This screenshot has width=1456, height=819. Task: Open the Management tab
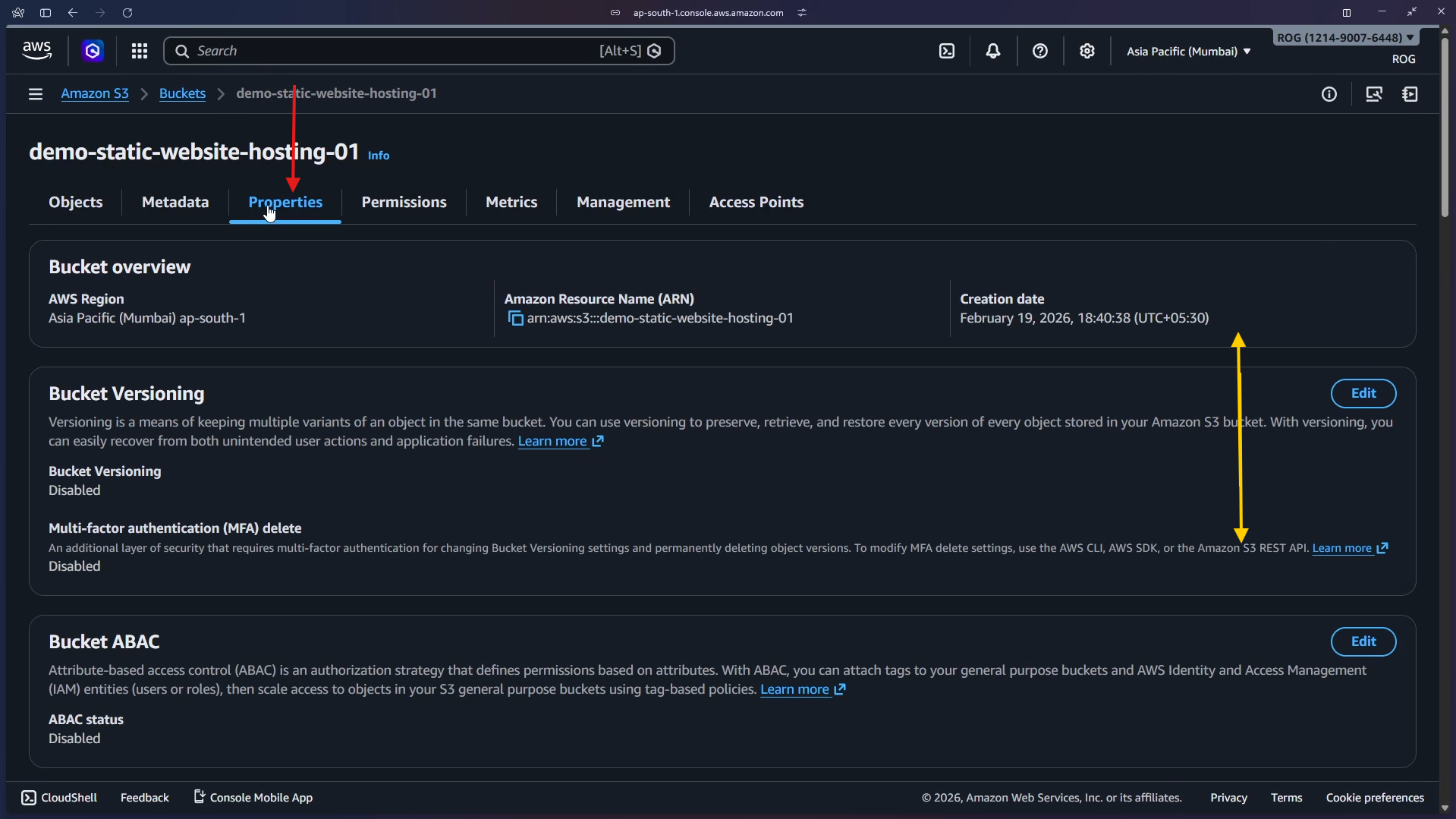[x=623, y=202]
